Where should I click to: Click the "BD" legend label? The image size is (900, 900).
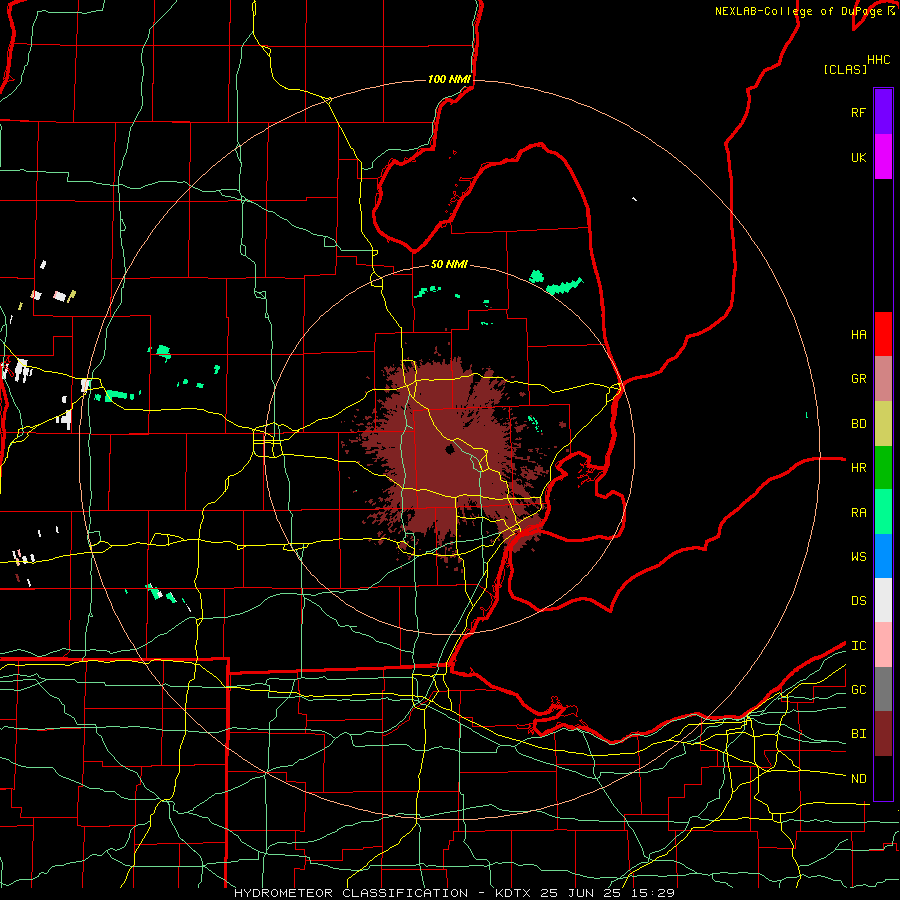(x=858, y=424)
